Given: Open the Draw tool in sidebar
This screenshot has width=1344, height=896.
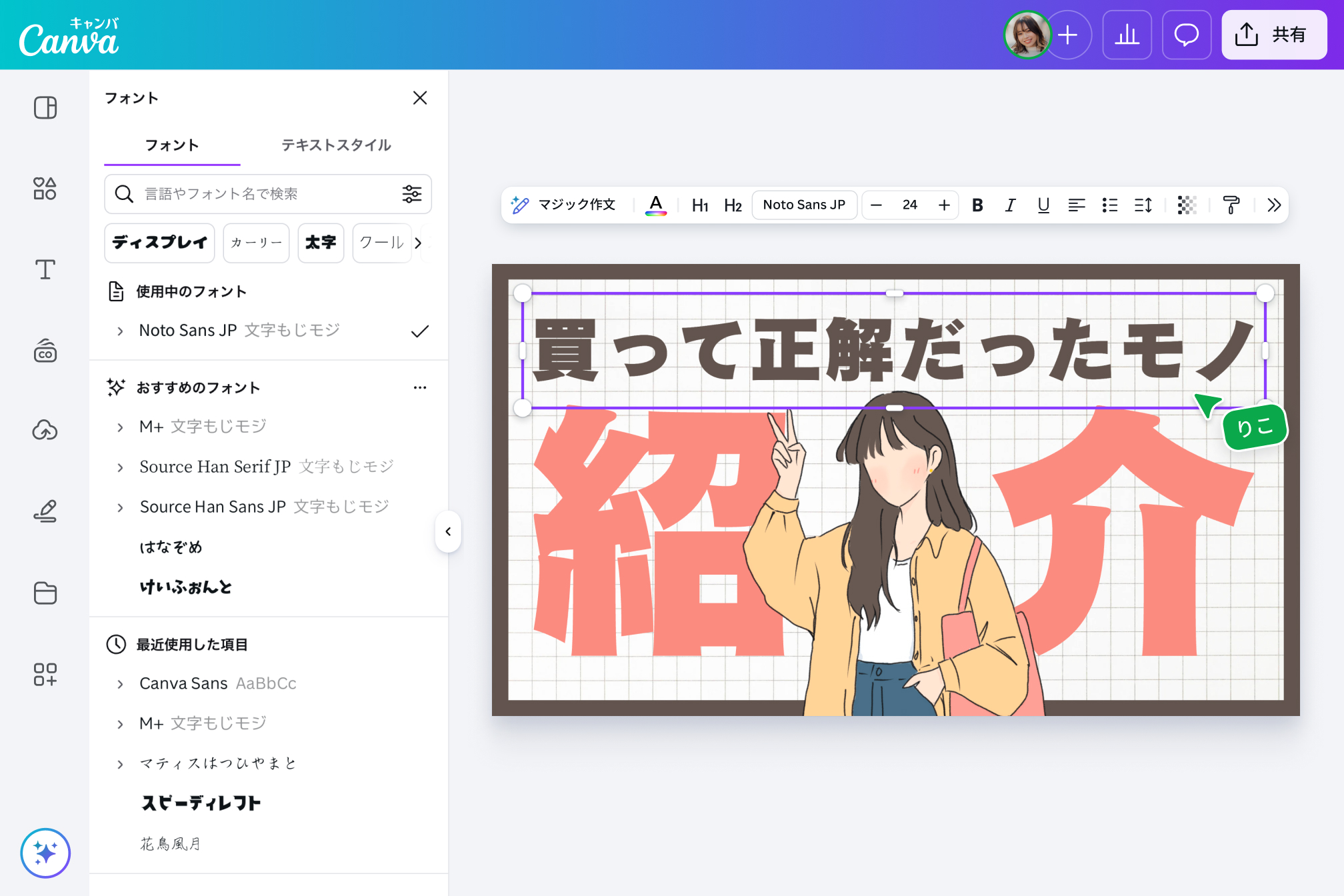Looking at the screenshot, I should point(45,511).
